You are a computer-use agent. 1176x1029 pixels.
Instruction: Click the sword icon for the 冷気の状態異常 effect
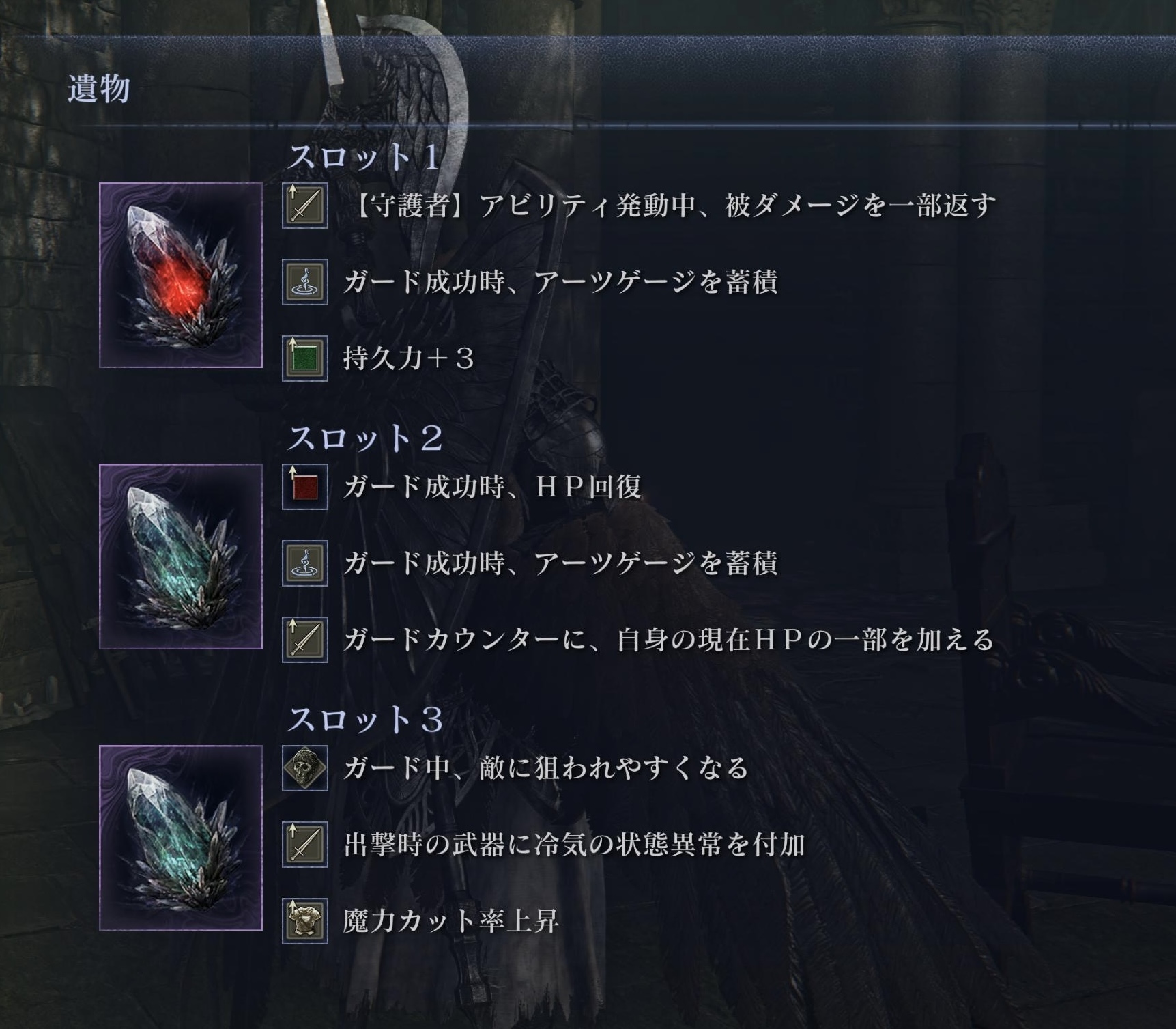point(305,845)
